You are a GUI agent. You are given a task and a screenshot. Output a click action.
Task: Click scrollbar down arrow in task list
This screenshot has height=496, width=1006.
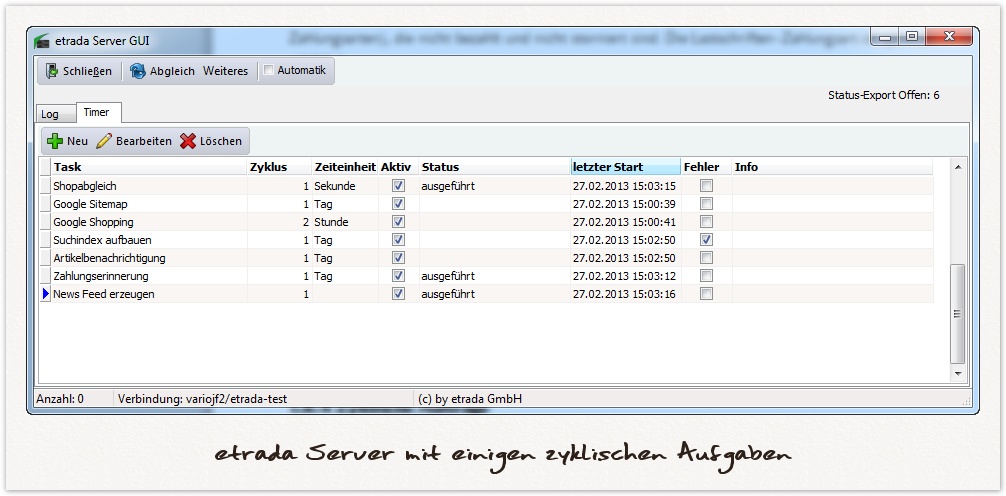958,373
